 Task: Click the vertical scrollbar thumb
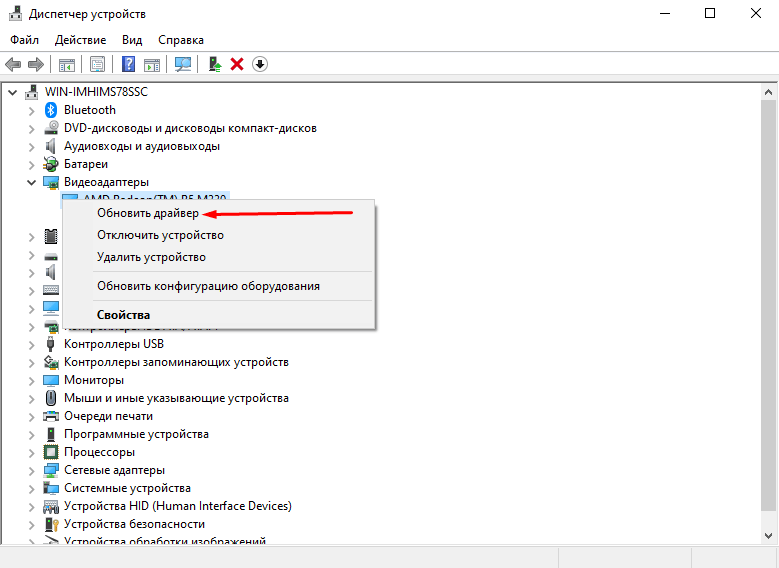click(x=768, y=305)
